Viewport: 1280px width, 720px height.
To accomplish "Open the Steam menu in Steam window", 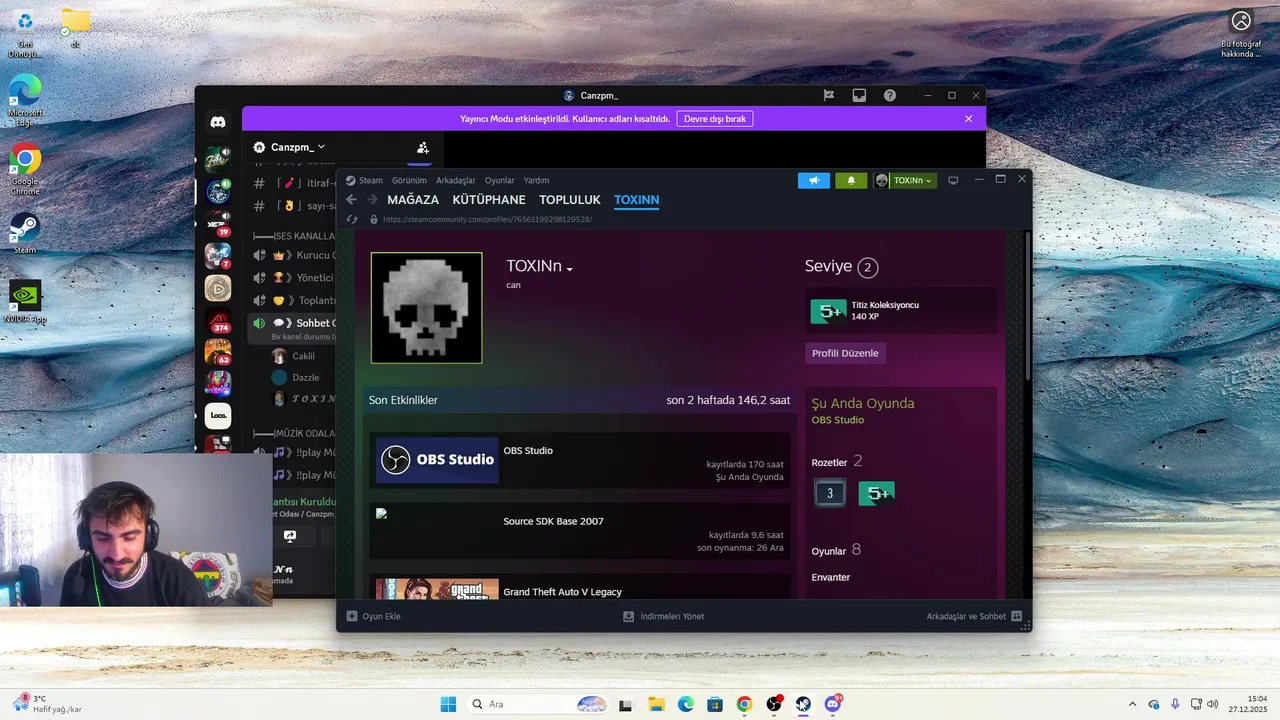I will (365, 180).
